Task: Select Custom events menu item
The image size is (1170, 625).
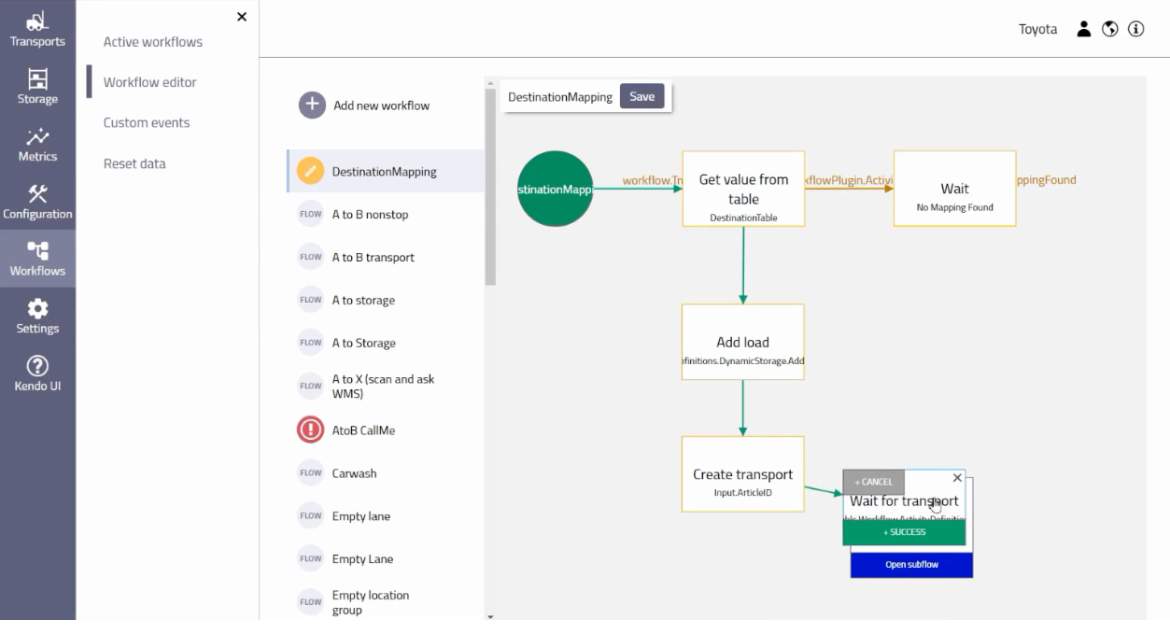Action: [146, 123]
